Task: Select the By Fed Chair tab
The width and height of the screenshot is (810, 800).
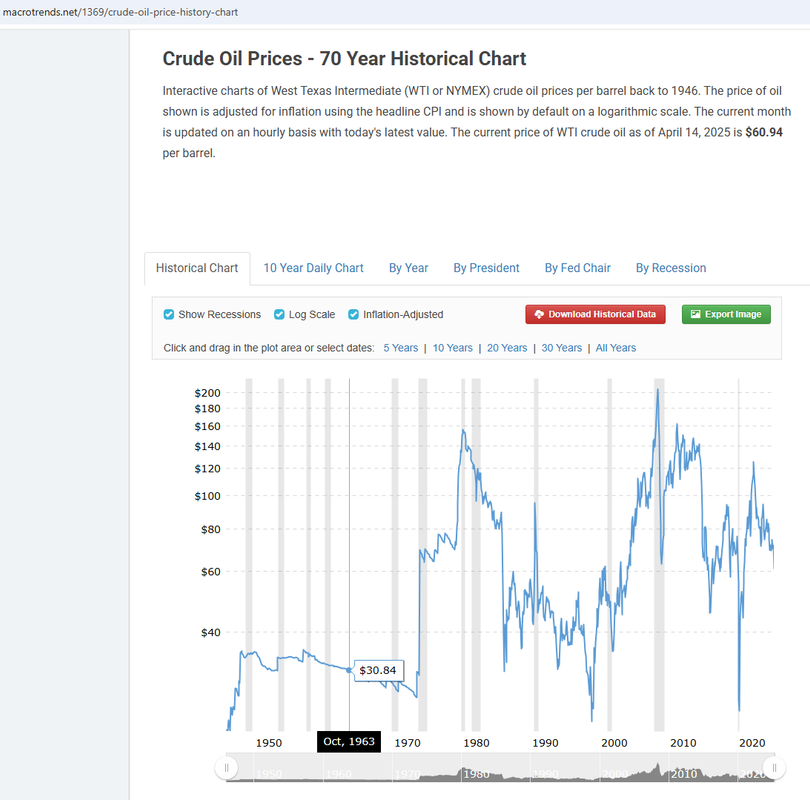Action: tap(578, 268)
